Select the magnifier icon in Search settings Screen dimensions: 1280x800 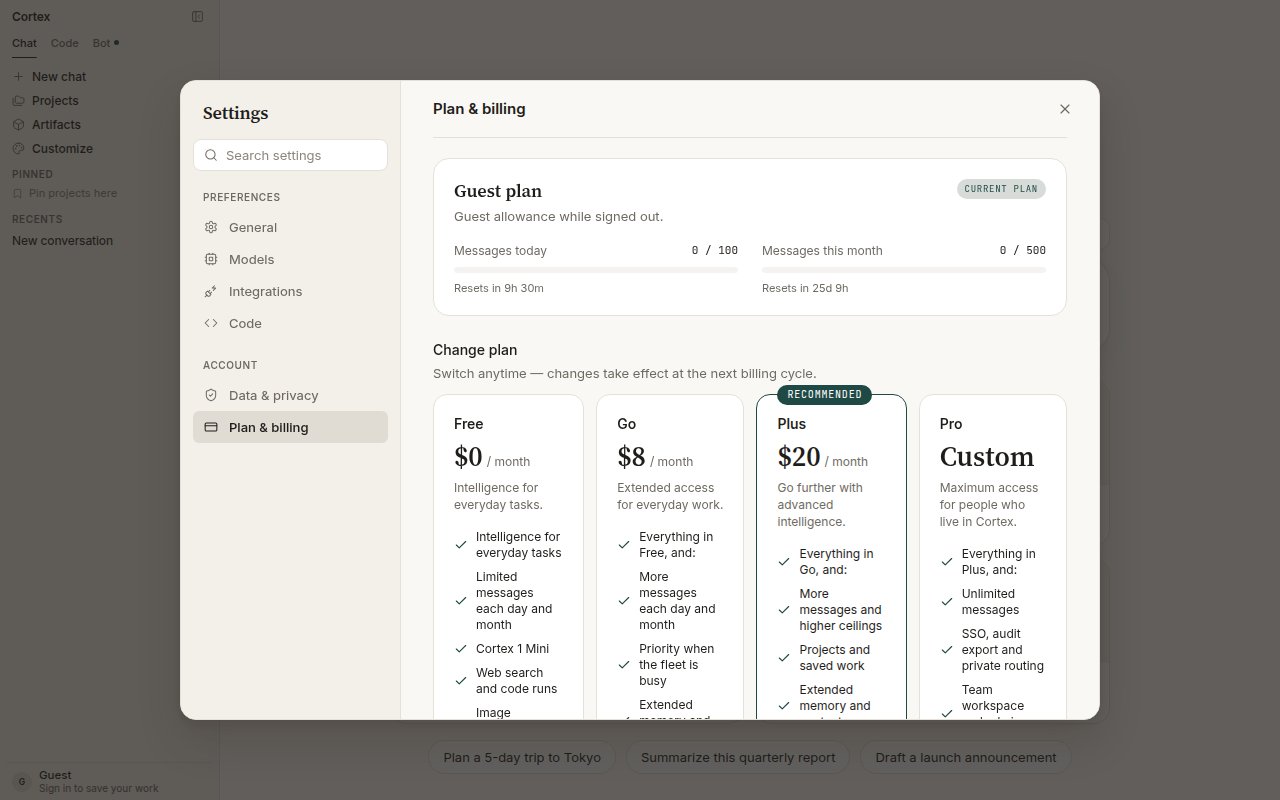[211, 155]
